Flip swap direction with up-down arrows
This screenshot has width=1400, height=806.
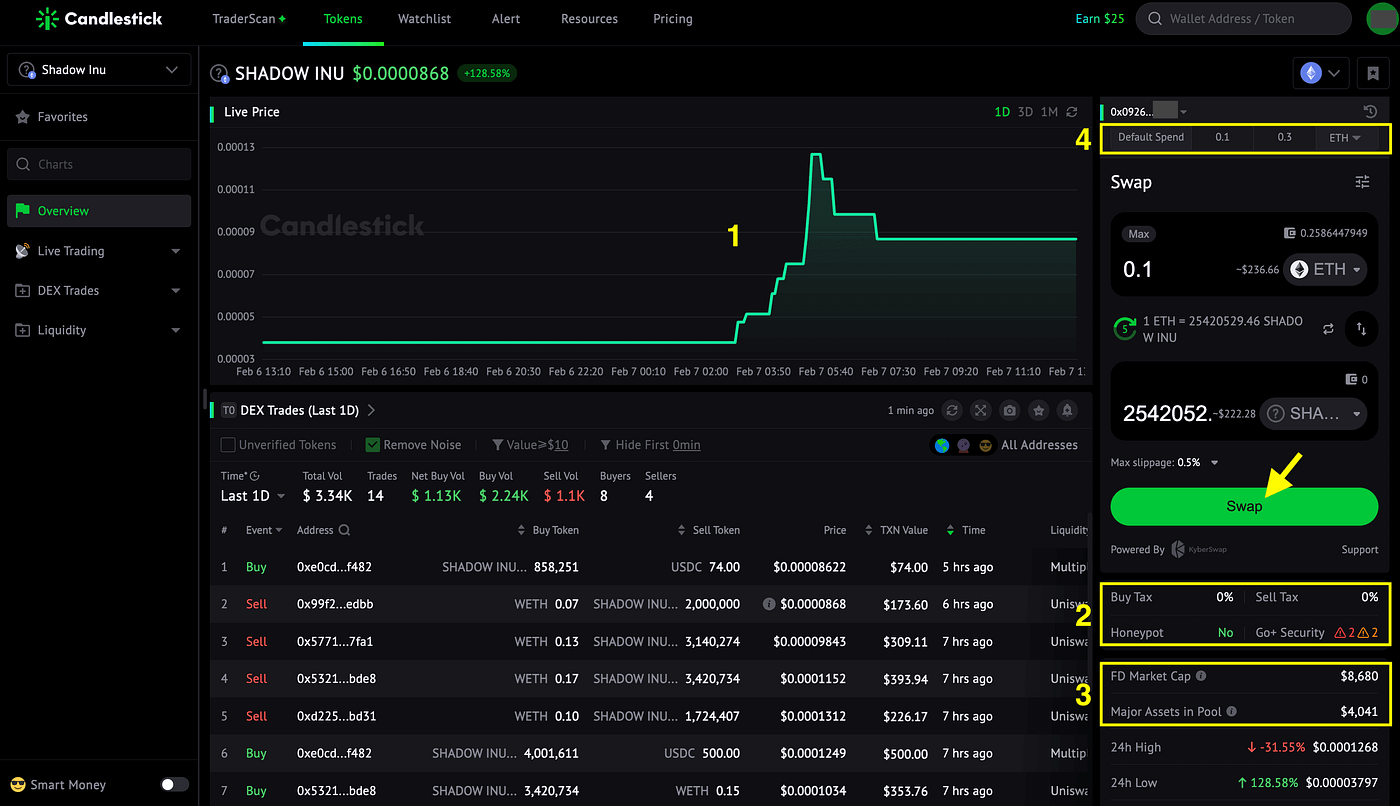pos(1361,328)
